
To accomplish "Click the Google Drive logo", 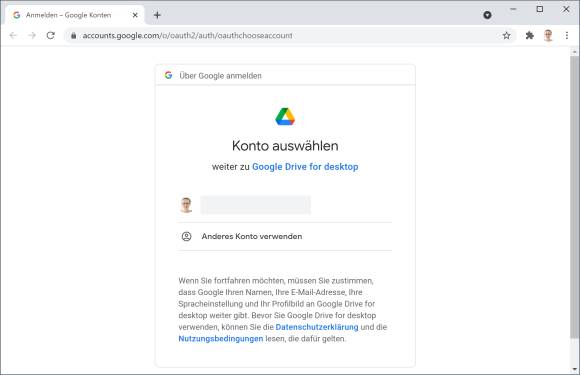I will coord(285,116).
